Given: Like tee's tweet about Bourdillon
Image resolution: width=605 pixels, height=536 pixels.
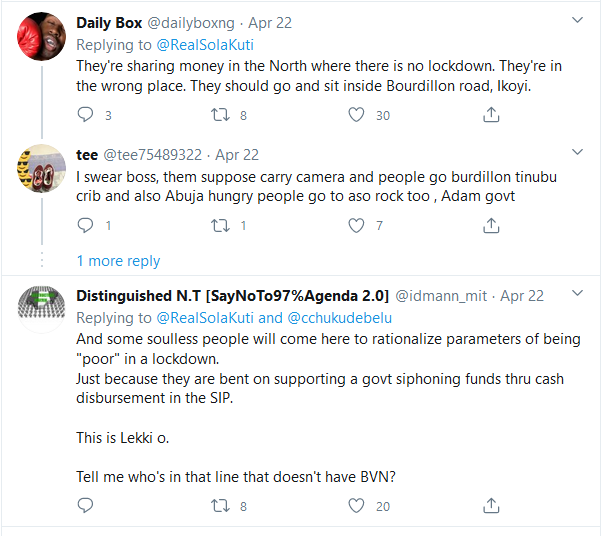Looking at the screenshot, I should tap(356, 226).
